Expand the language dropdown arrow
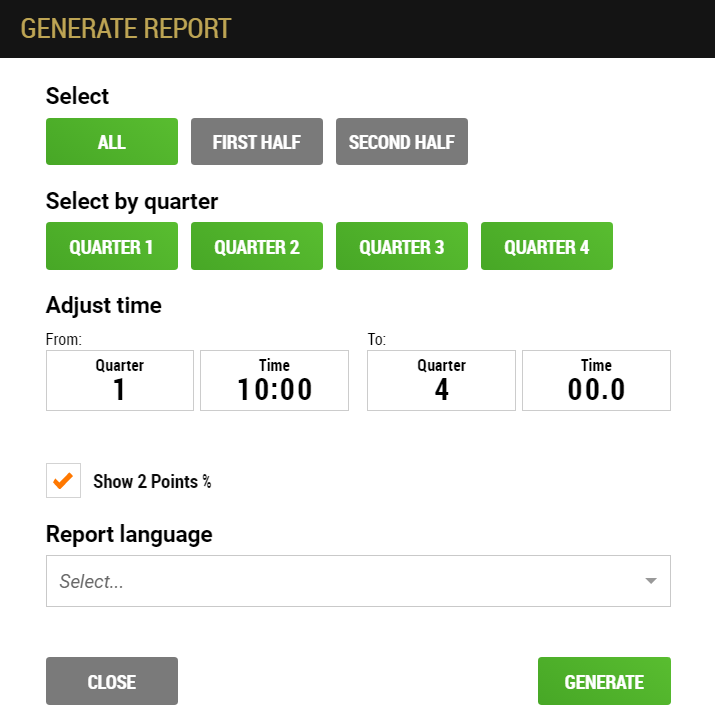 click(x=651, y=581)
